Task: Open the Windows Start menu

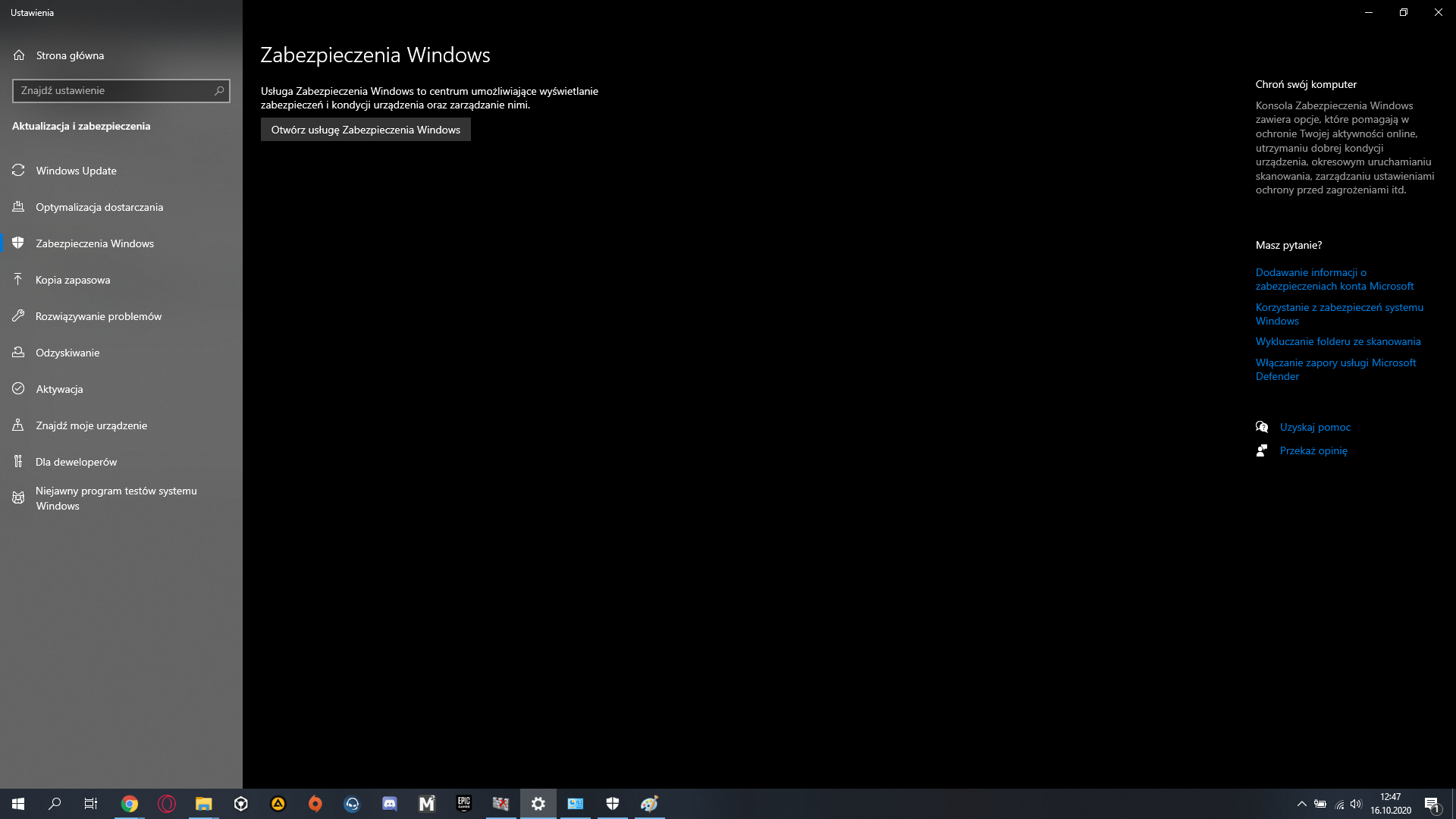Action: 18,804
